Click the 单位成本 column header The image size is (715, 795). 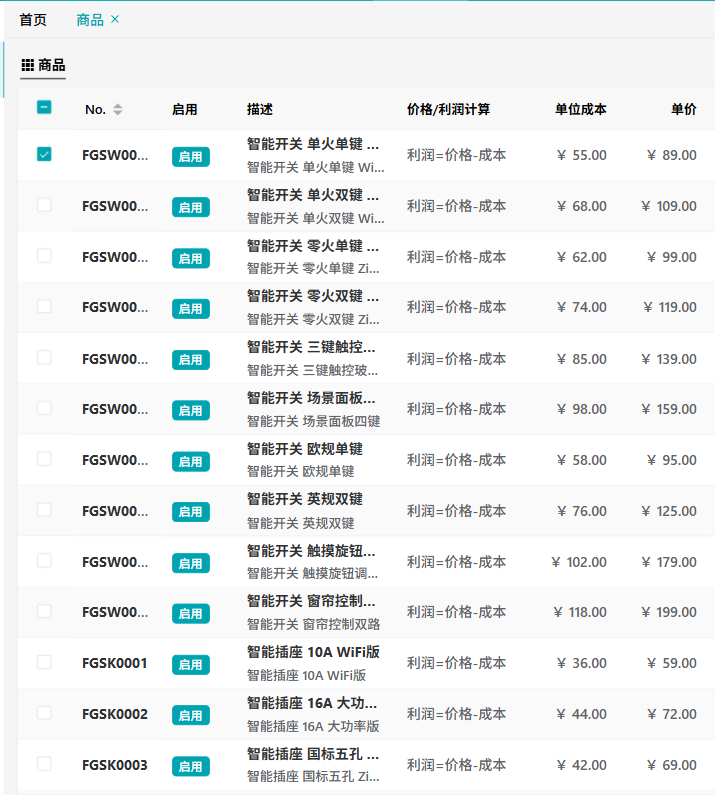point(581,109)
